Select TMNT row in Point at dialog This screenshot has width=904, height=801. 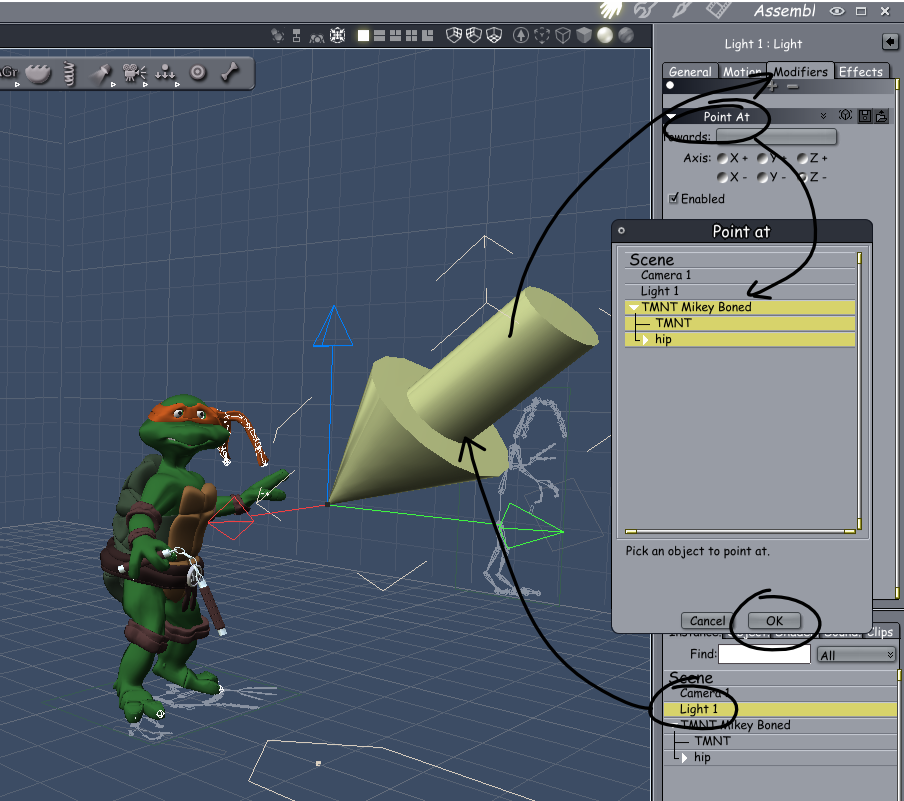740,323
